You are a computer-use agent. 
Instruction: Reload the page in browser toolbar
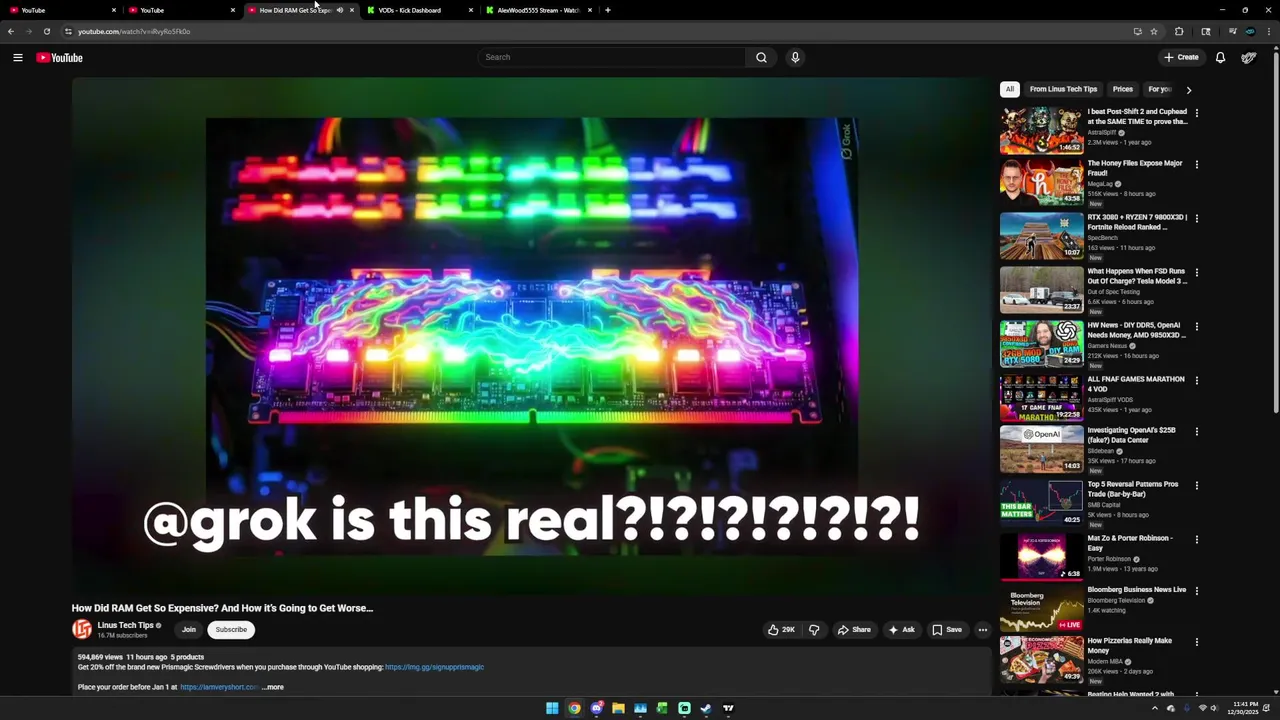pos(46,31)
